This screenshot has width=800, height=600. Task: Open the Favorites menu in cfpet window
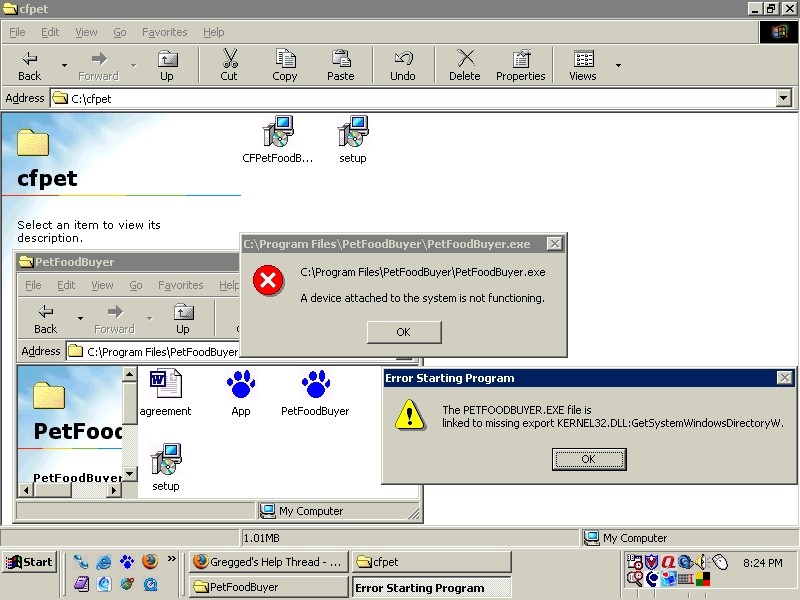tap(164, 32)
